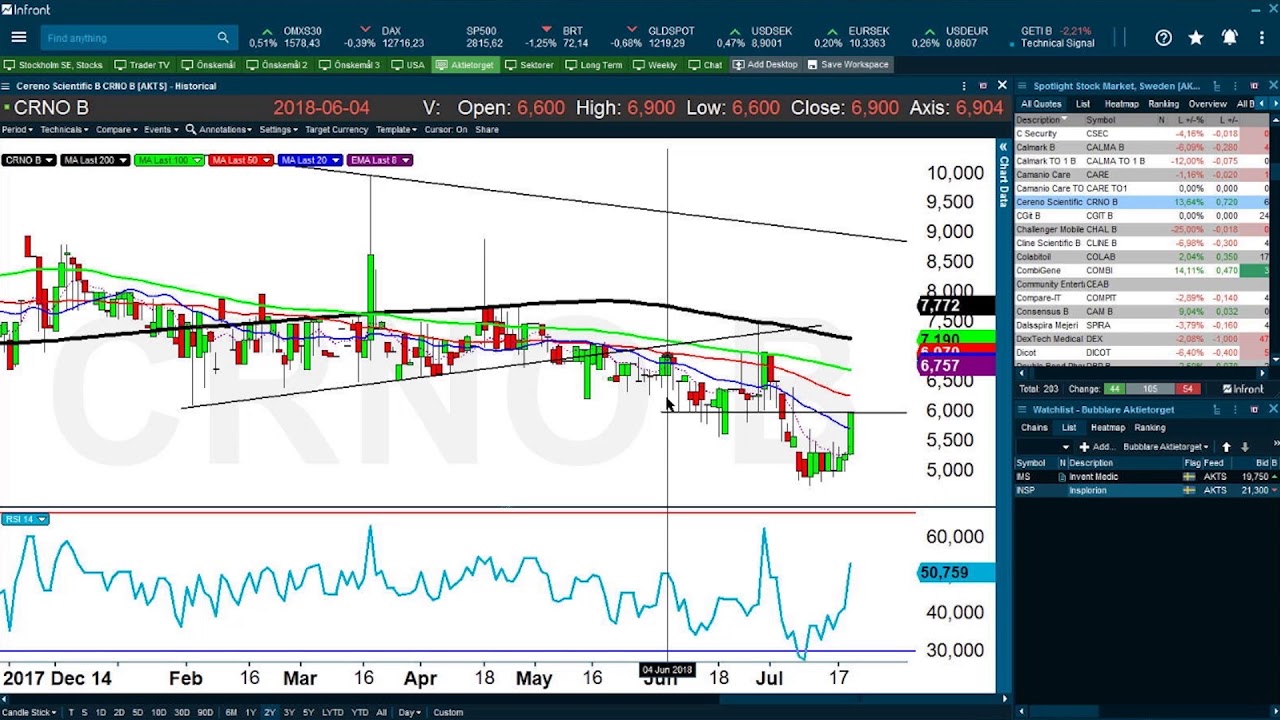Open favorites star icon

pos(1196,38)
